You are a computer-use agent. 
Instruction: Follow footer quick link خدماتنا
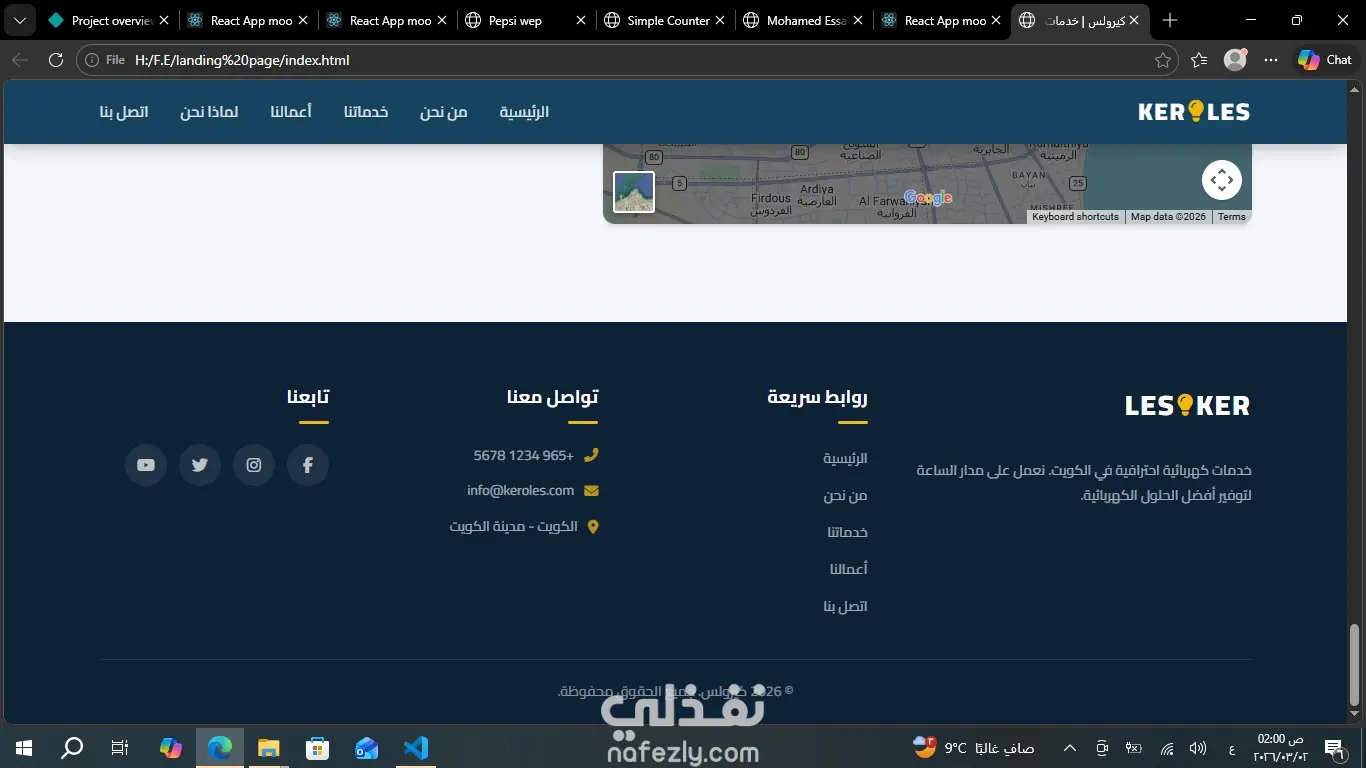pos(847,532)
